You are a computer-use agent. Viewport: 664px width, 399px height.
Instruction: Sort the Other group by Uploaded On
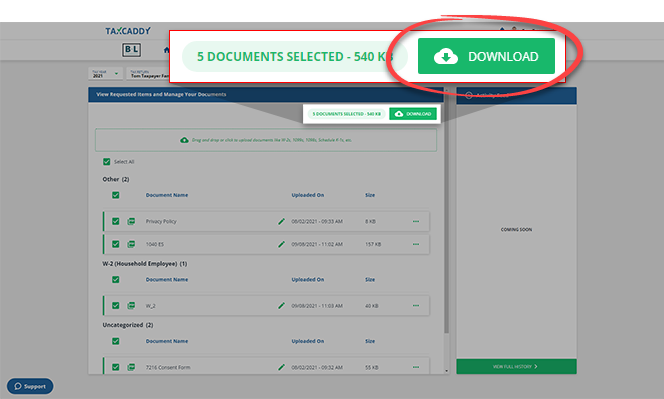(308, 195)
